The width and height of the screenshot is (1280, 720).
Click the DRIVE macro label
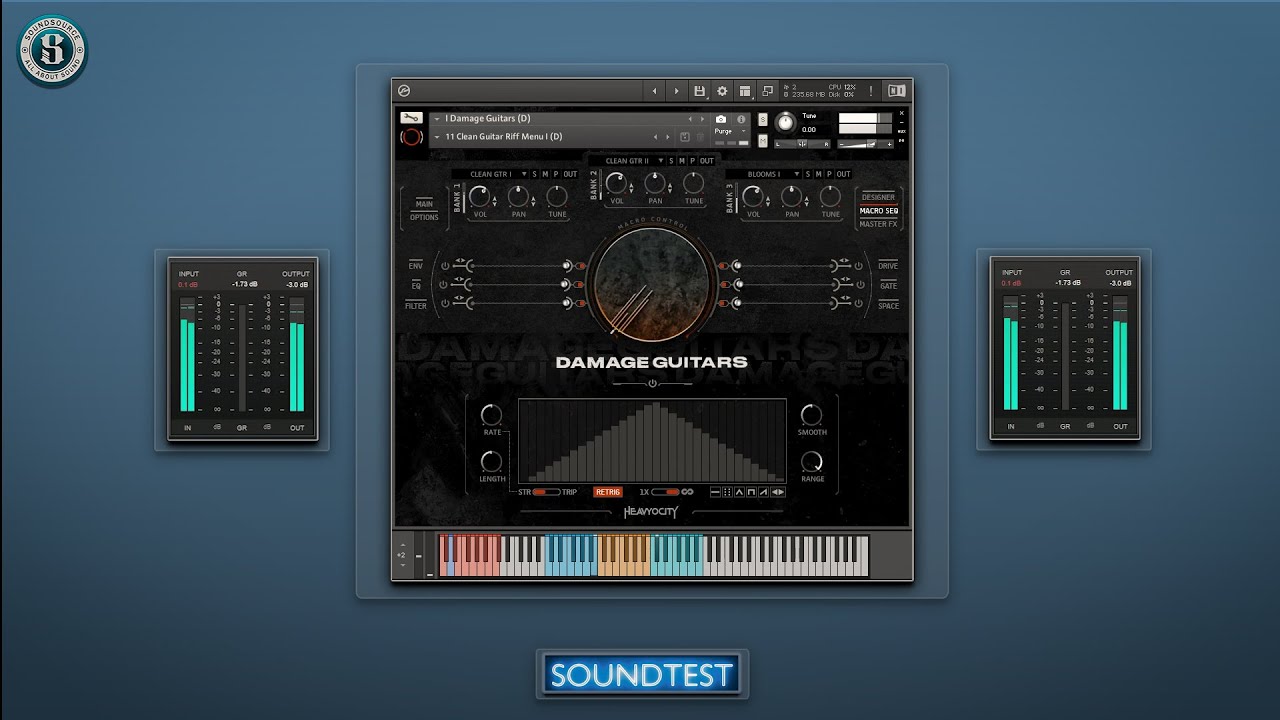888,265
